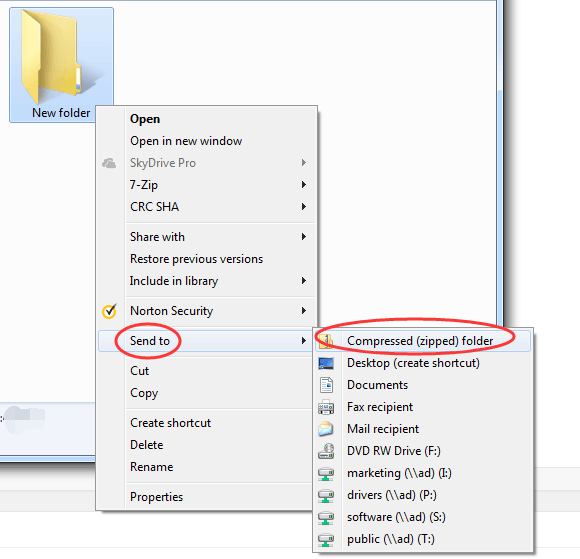580x559 pixels.
Task: Expand the Send to submenu arrow
Action: tap(304, 341)
